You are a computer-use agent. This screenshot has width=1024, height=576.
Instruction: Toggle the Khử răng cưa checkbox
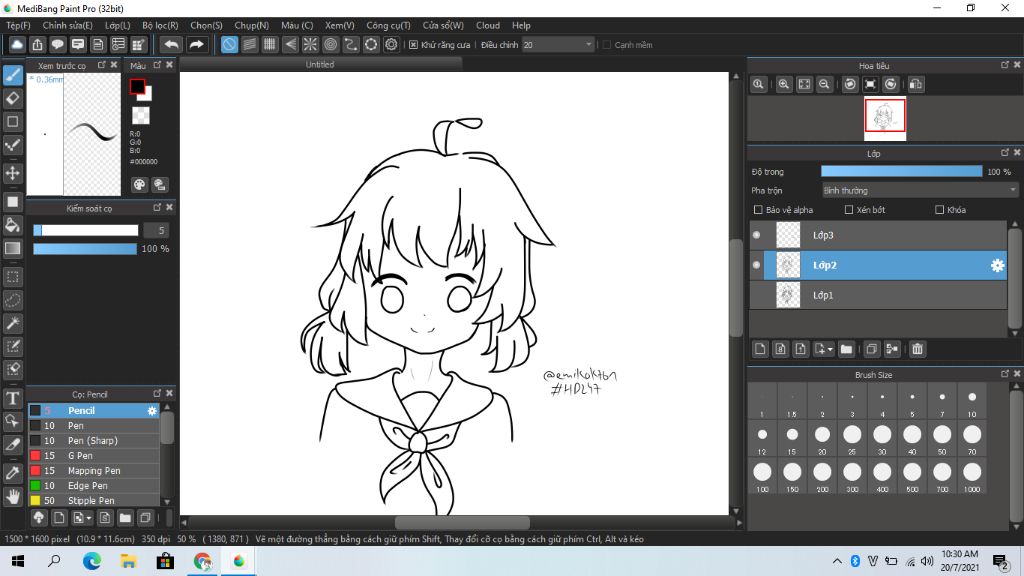point(413,45)
